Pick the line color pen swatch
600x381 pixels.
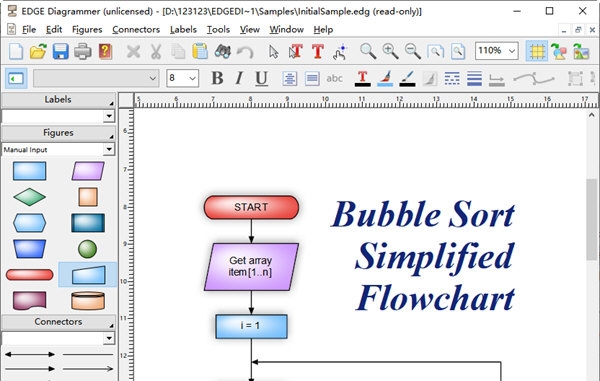[407, 78]
